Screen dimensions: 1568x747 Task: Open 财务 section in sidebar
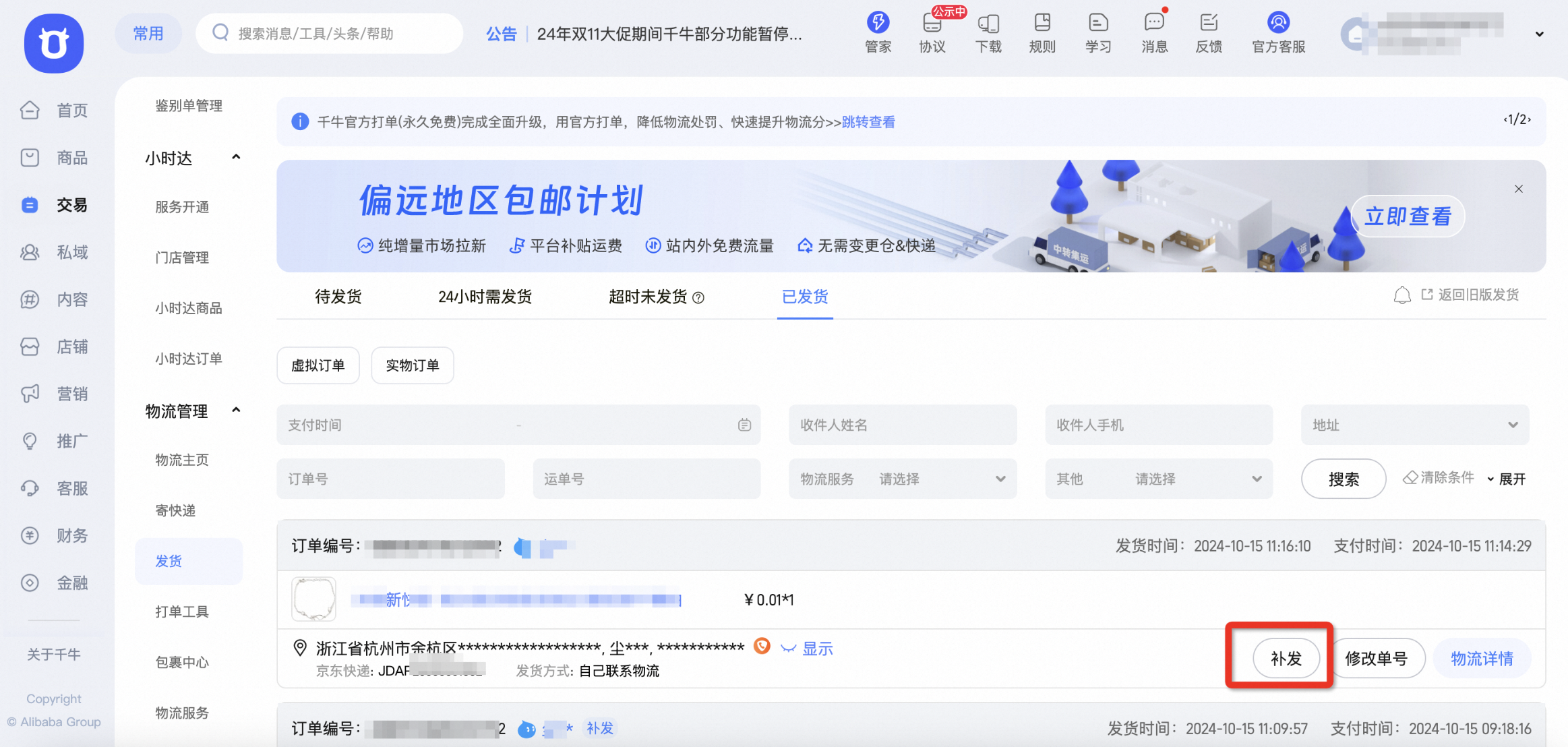tap(55, 535)
